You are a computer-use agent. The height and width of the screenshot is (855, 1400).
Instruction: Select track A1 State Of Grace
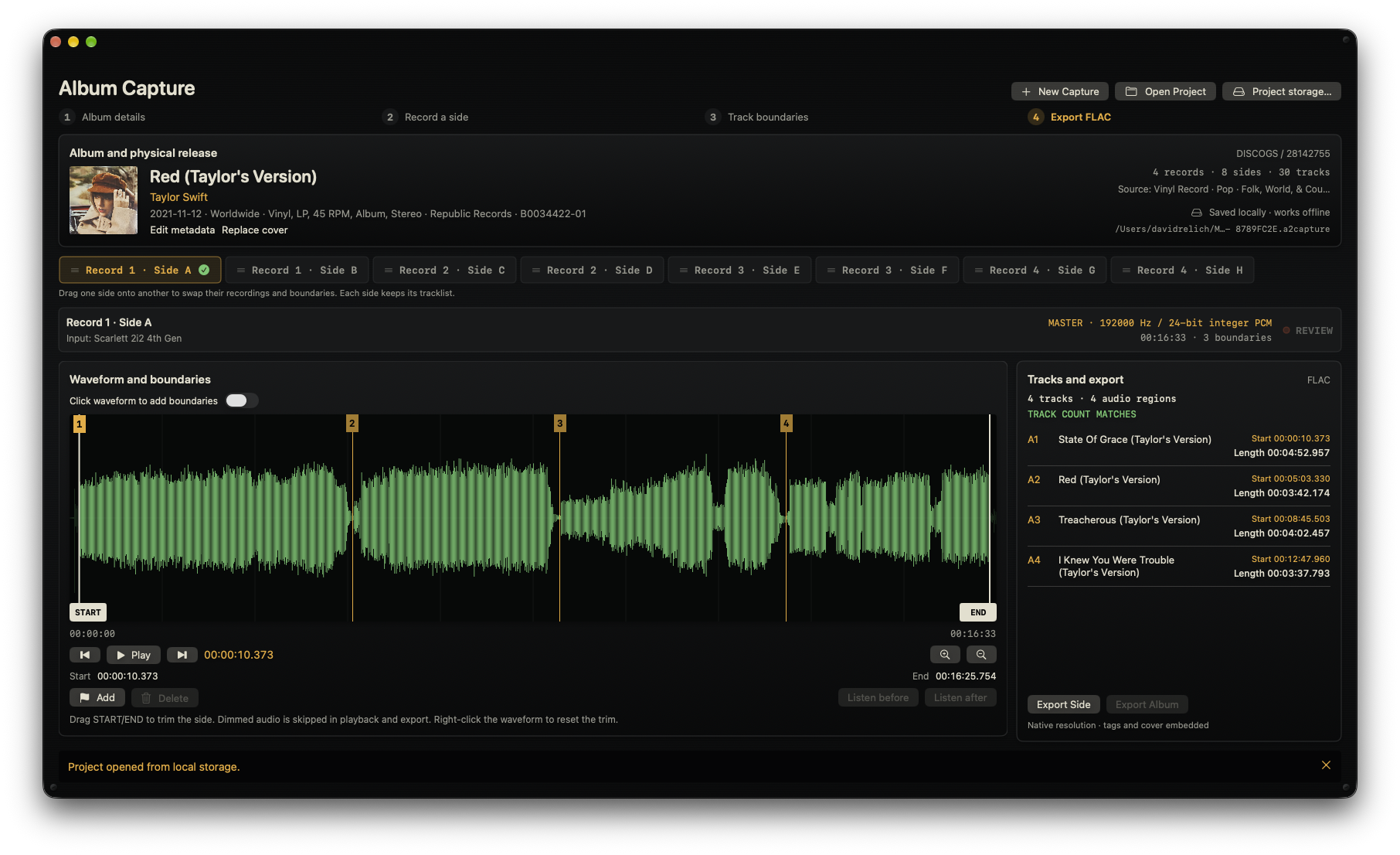click(1179, 445)
